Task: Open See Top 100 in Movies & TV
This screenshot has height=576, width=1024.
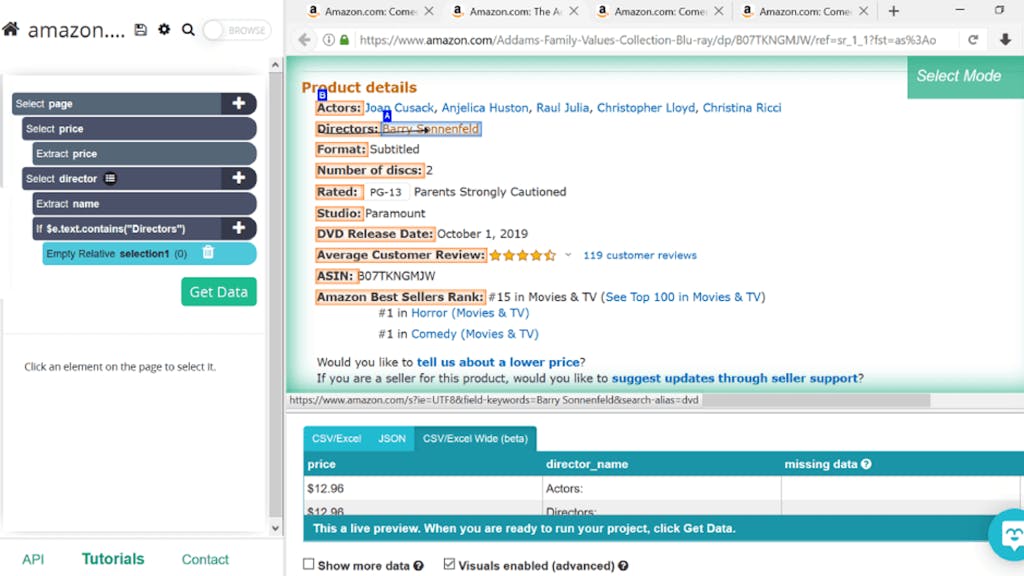Action: [683, 297]
